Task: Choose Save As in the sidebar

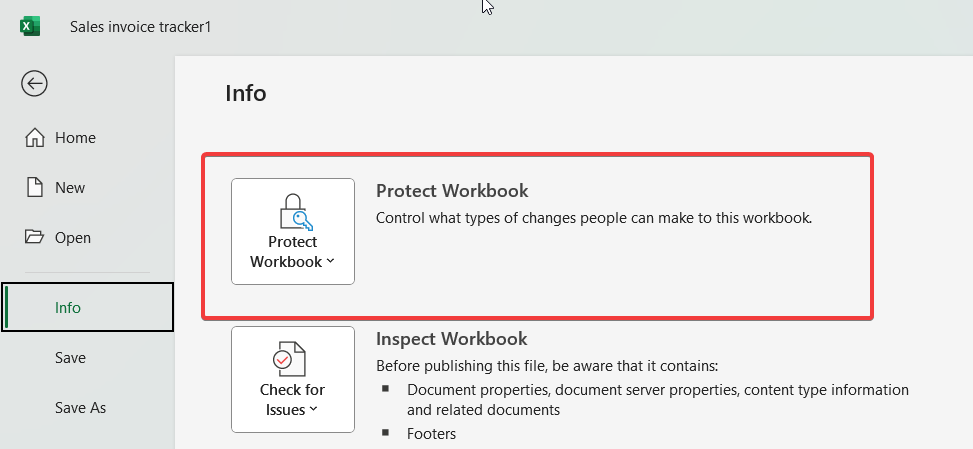Action: [87, 407]
